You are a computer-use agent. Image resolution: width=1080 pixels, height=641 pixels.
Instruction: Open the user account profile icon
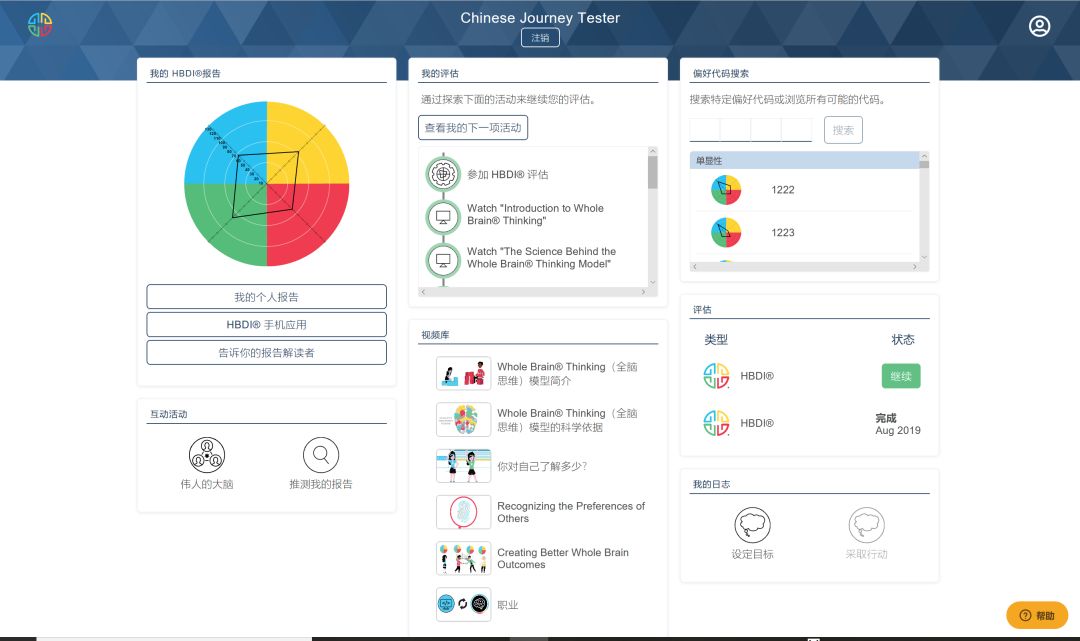point(1039,26)
